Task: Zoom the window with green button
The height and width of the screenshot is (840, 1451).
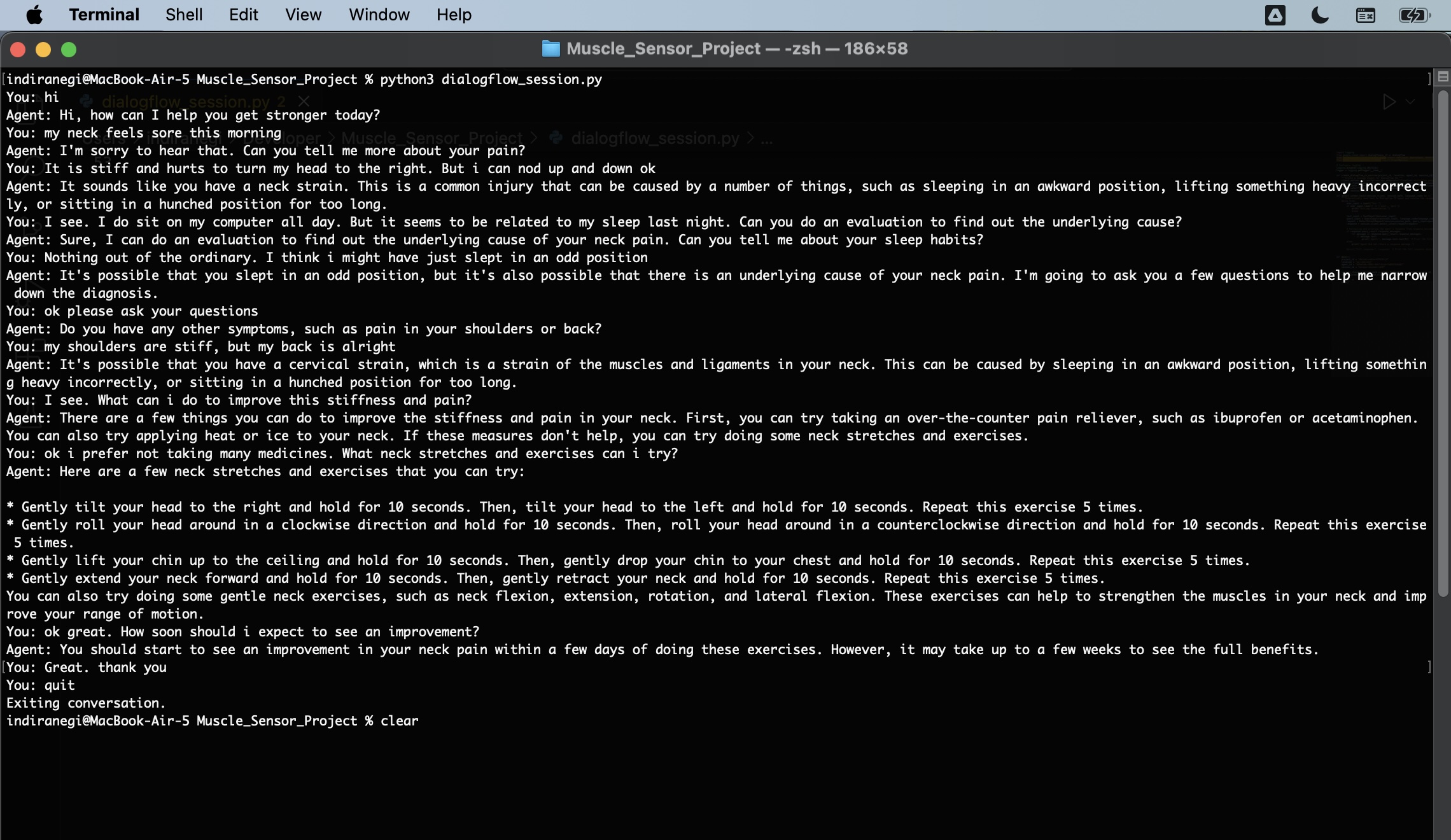Action: pyautogui.click(x=69, y=50)
